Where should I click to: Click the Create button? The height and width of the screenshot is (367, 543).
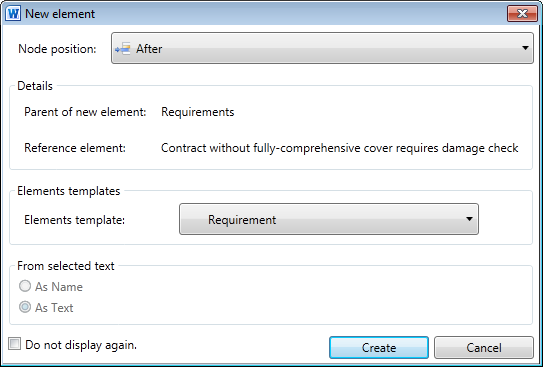pyautogui.click(x=379, y=347)
